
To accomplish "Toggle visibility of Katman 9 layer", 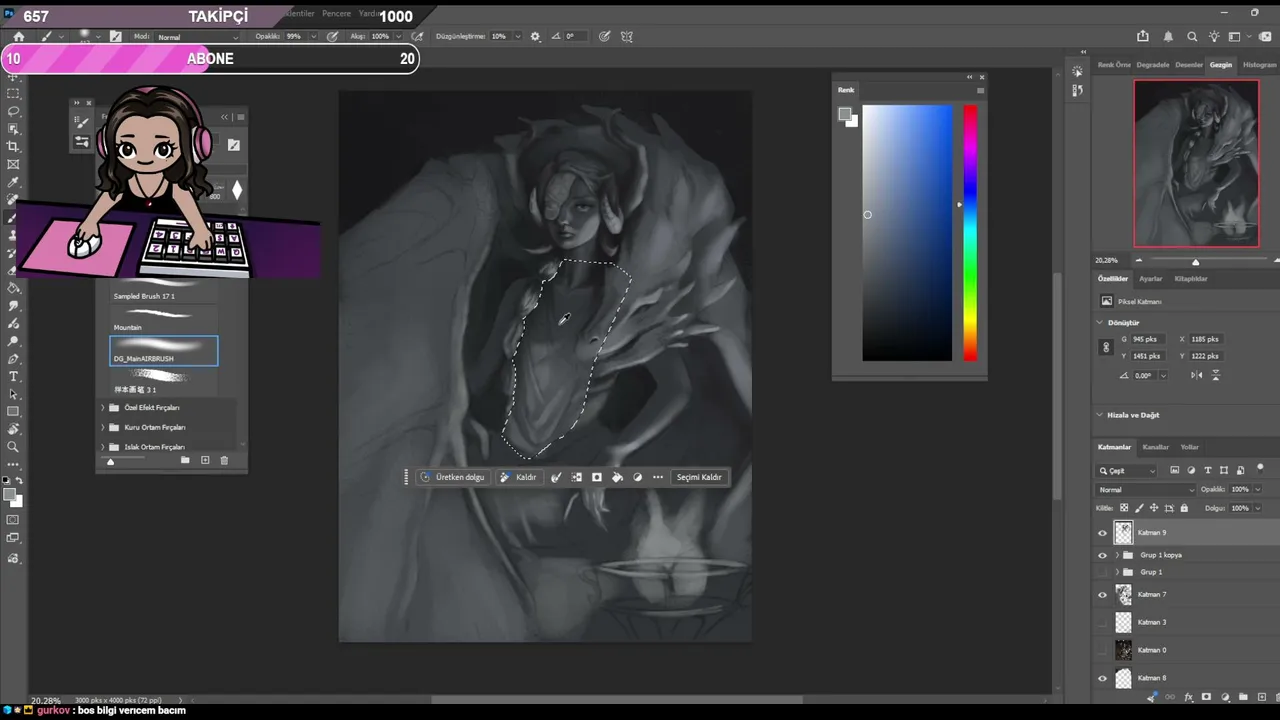I will 1102,533.
